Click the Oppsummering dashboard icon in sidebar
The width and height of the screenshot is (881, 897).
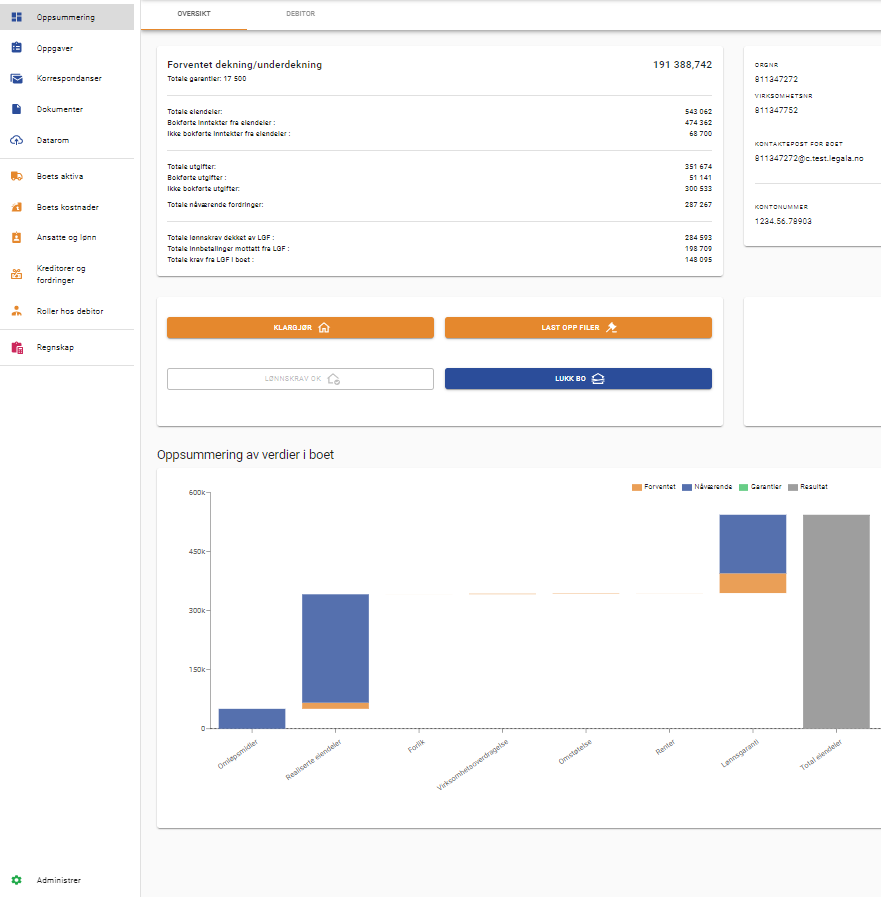click(16, 17)
